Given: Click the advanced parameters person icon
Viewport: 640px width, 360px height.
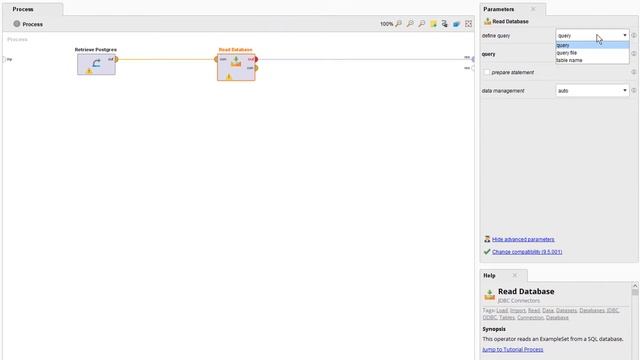Looking at the screenshot, I should 487,239.
